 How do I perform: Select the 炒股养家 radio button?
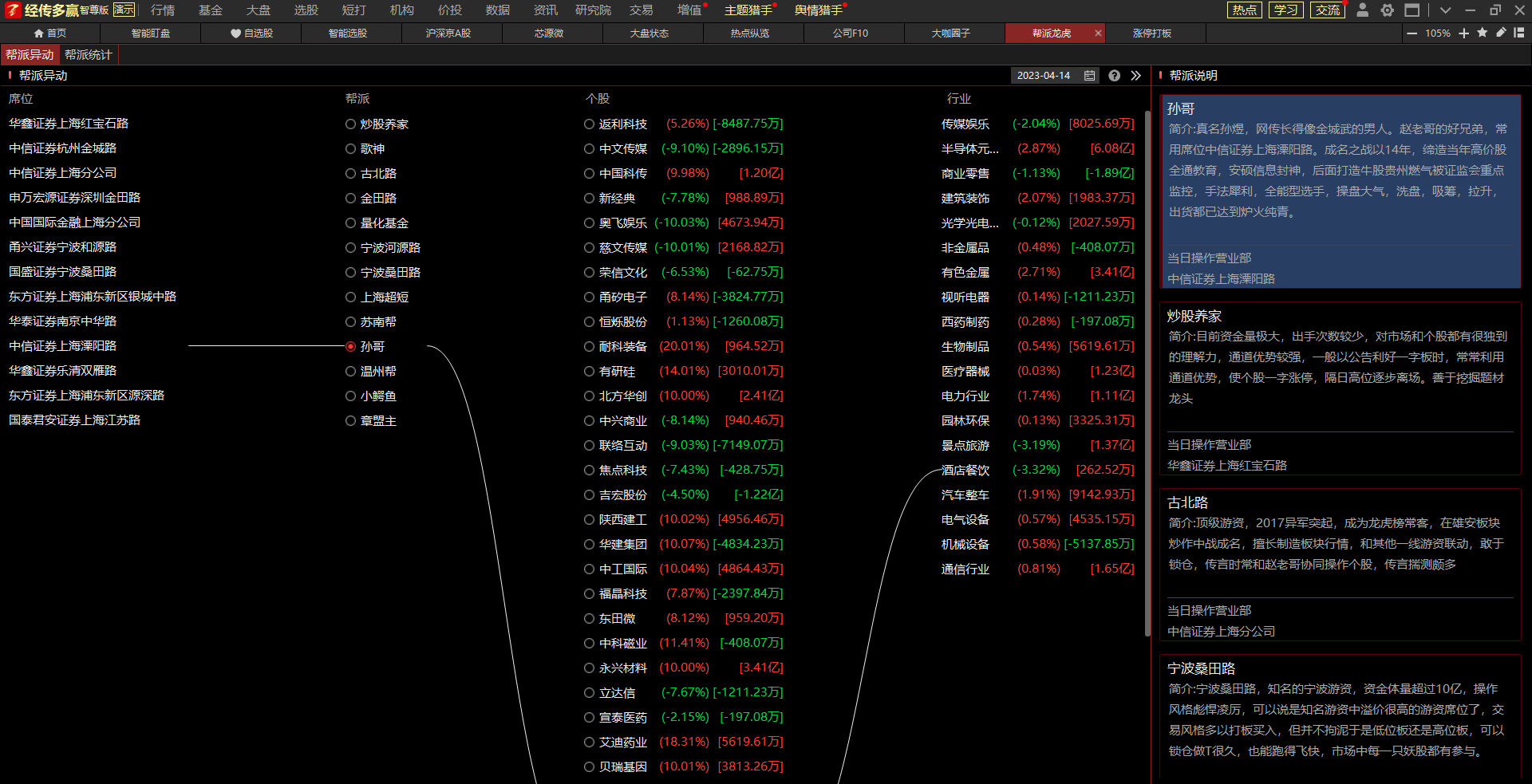pyautogui.click(x=350, y=124)
